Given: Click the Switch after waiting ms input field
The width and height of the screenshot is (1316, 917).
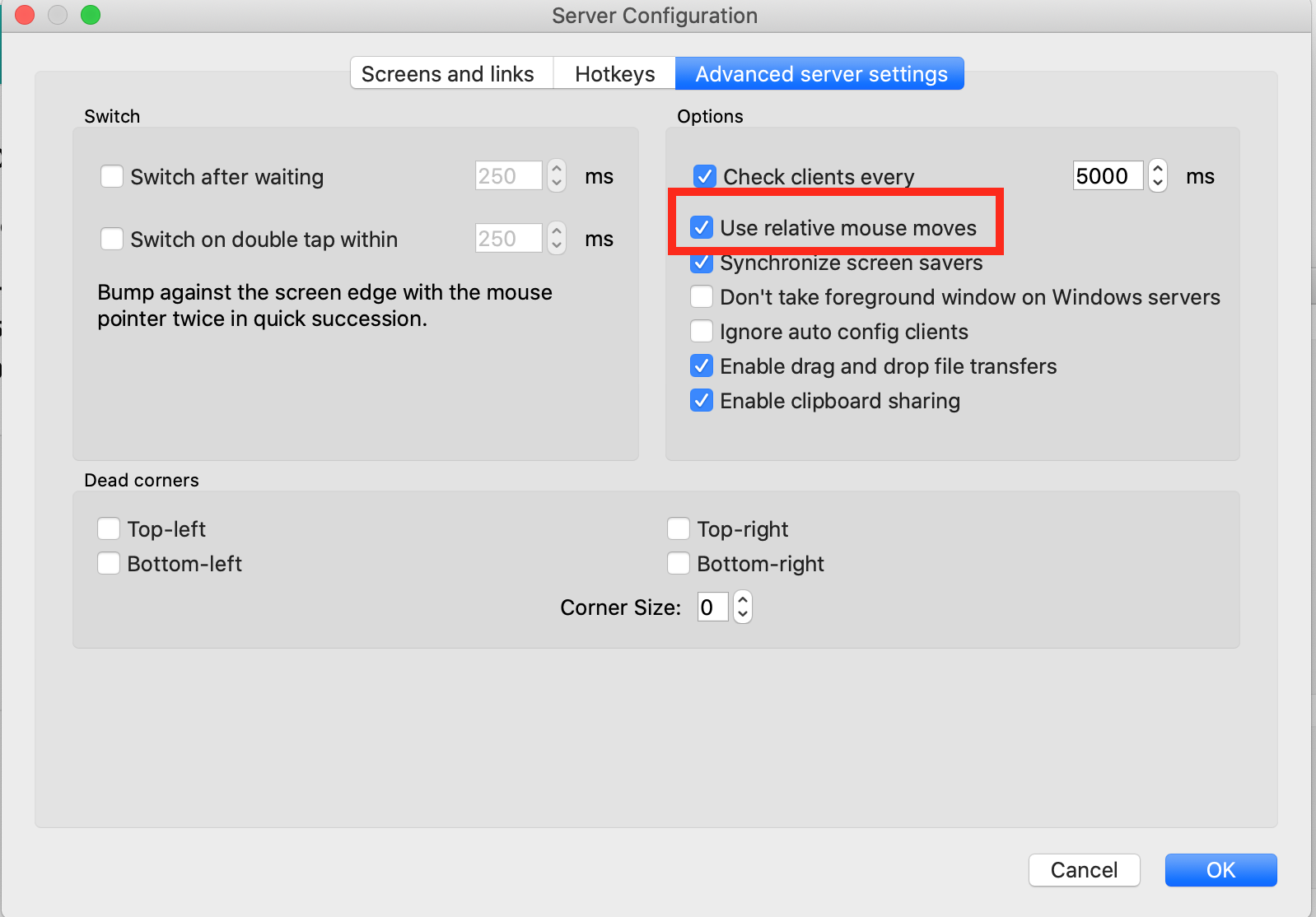Looking at the screenshot, I should pos(508,175).
